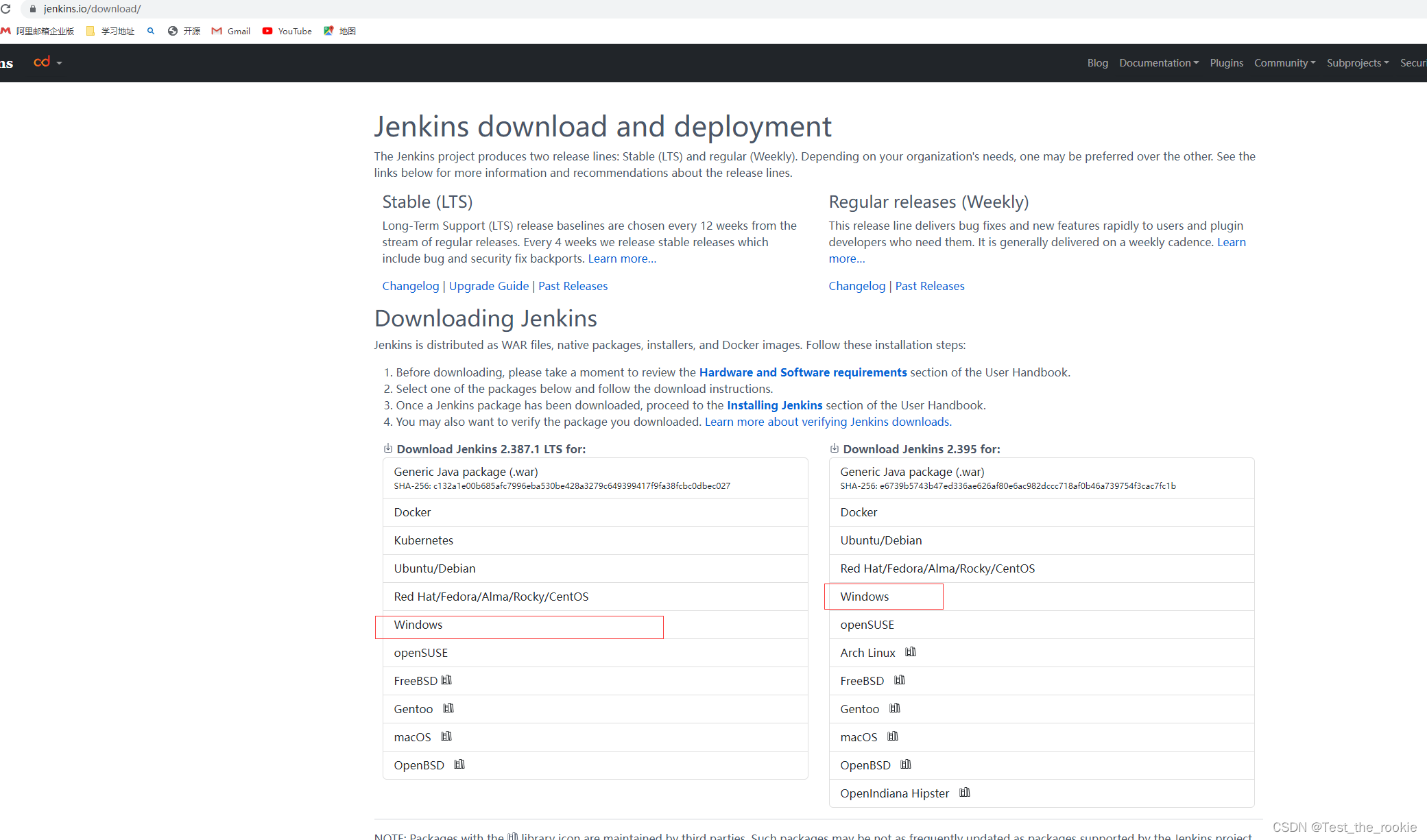Screen dimensions: 1427x840
Task: Open verifying Jenkins downloads link
Action: click(828, 422)
